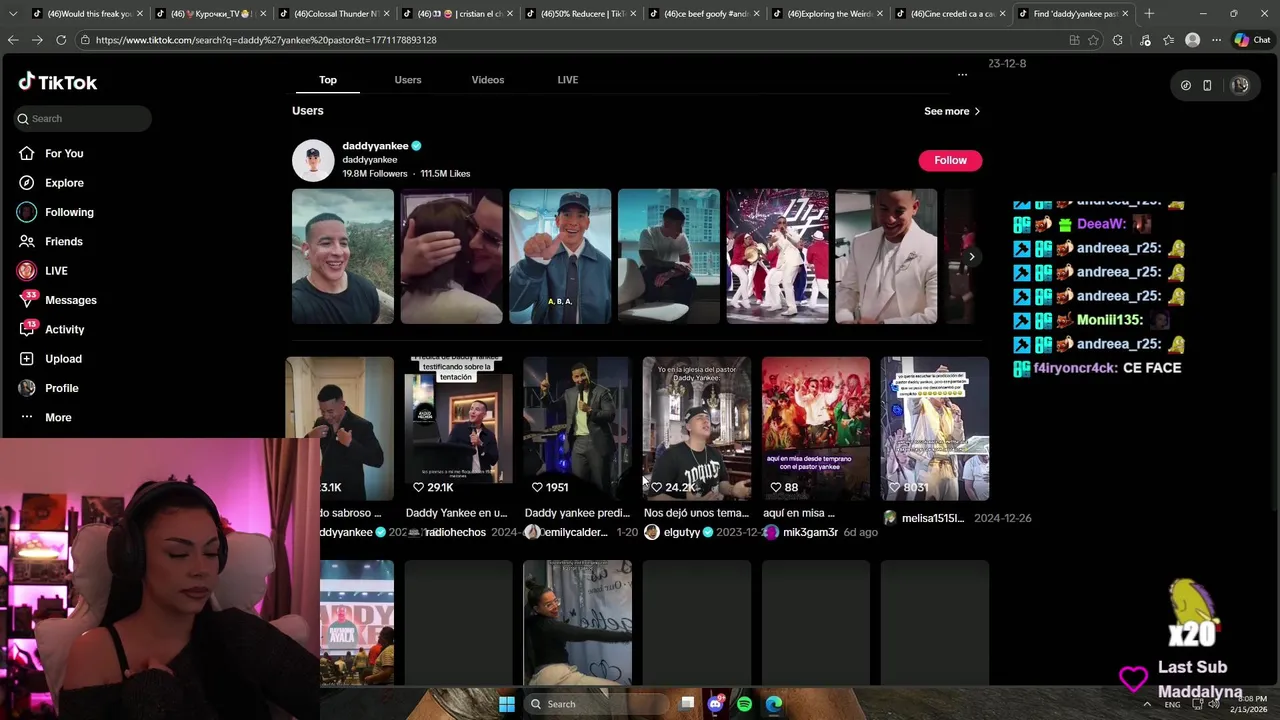The image size is (1280, 720).
Task: Click the 'Nos dejó unos tema...' caption
Action: (696, 513)
